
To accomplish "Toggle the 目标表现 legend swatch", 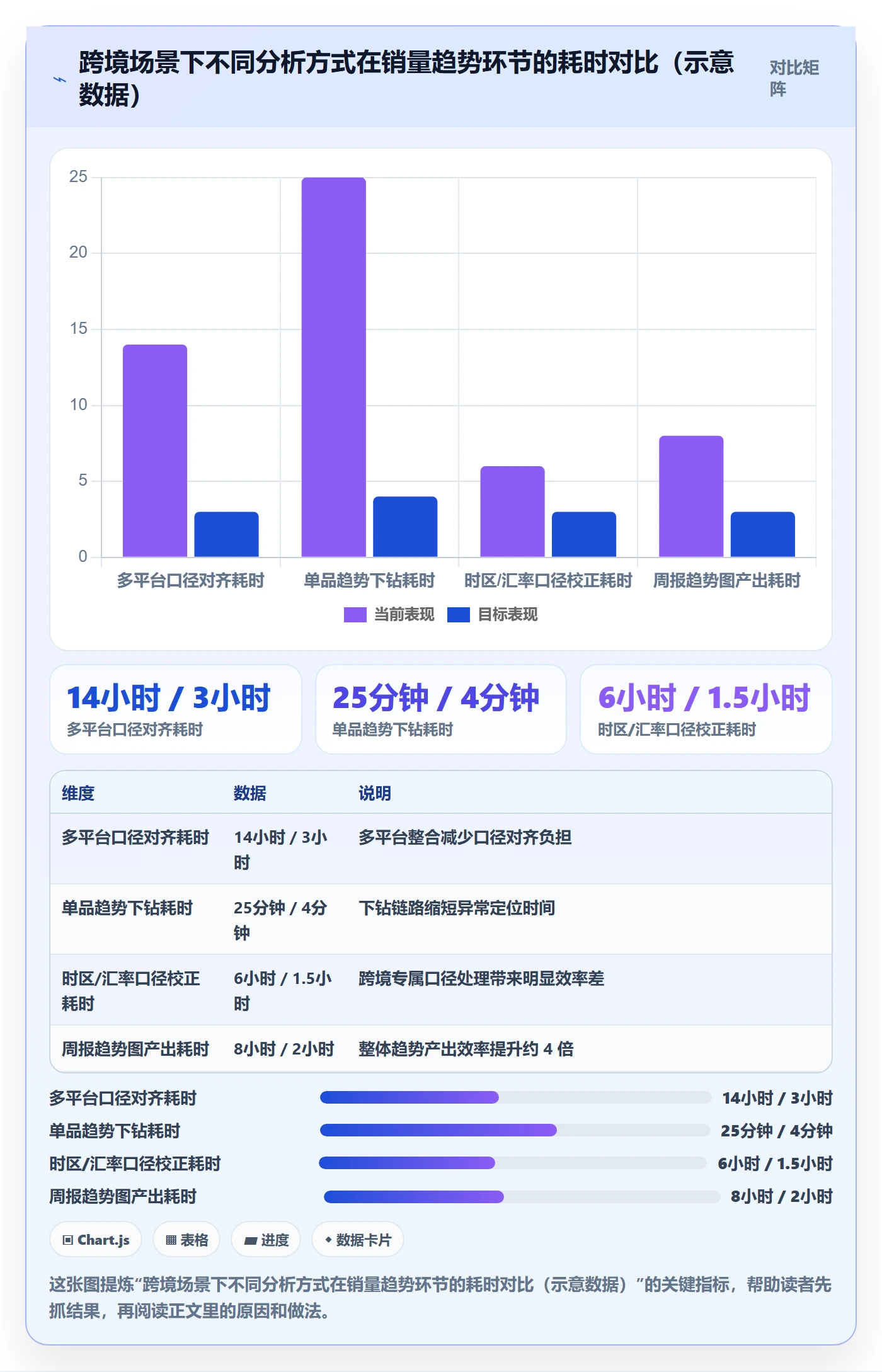I will (458, 615).
